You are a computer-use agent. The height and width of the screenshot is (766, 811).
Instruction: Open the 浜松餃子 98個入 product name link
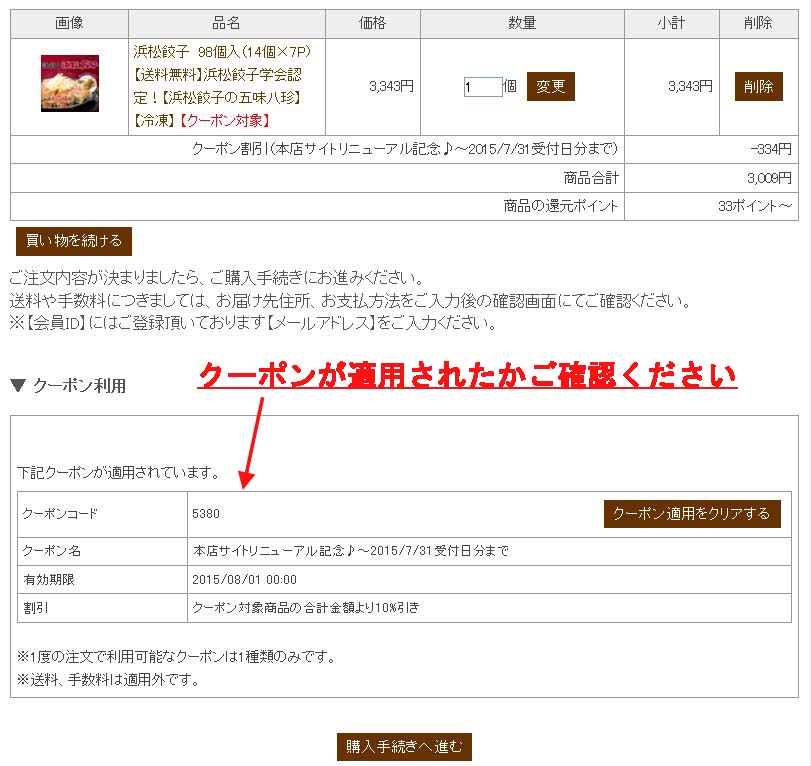pos(222,86)
